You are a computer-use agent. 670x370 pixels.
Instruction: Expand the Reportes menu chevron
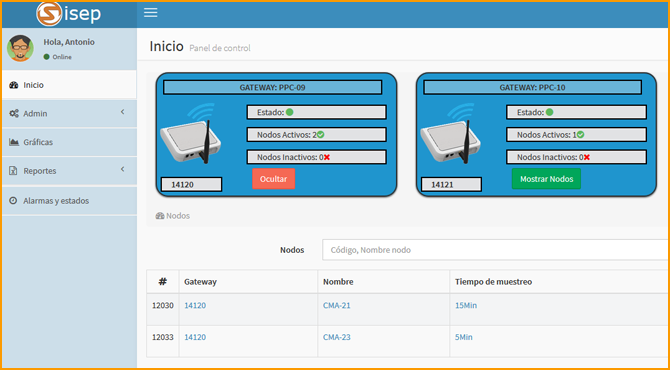123,169
